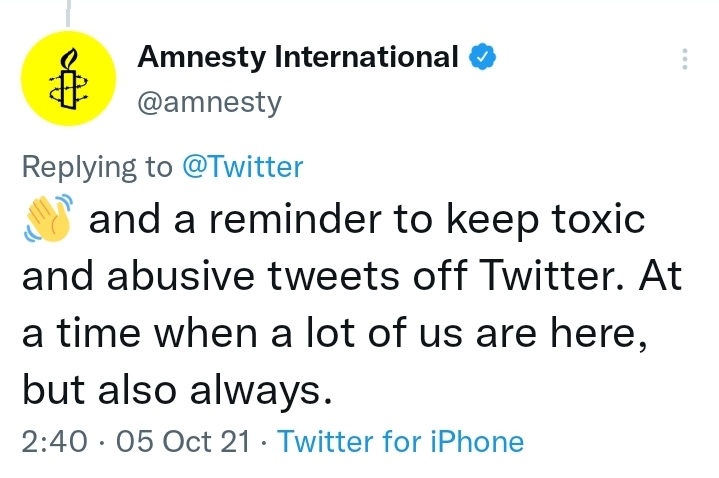Visit the @amnesty handle profile
This screenshot has width=719, height=478.
[x=209, y=102]
